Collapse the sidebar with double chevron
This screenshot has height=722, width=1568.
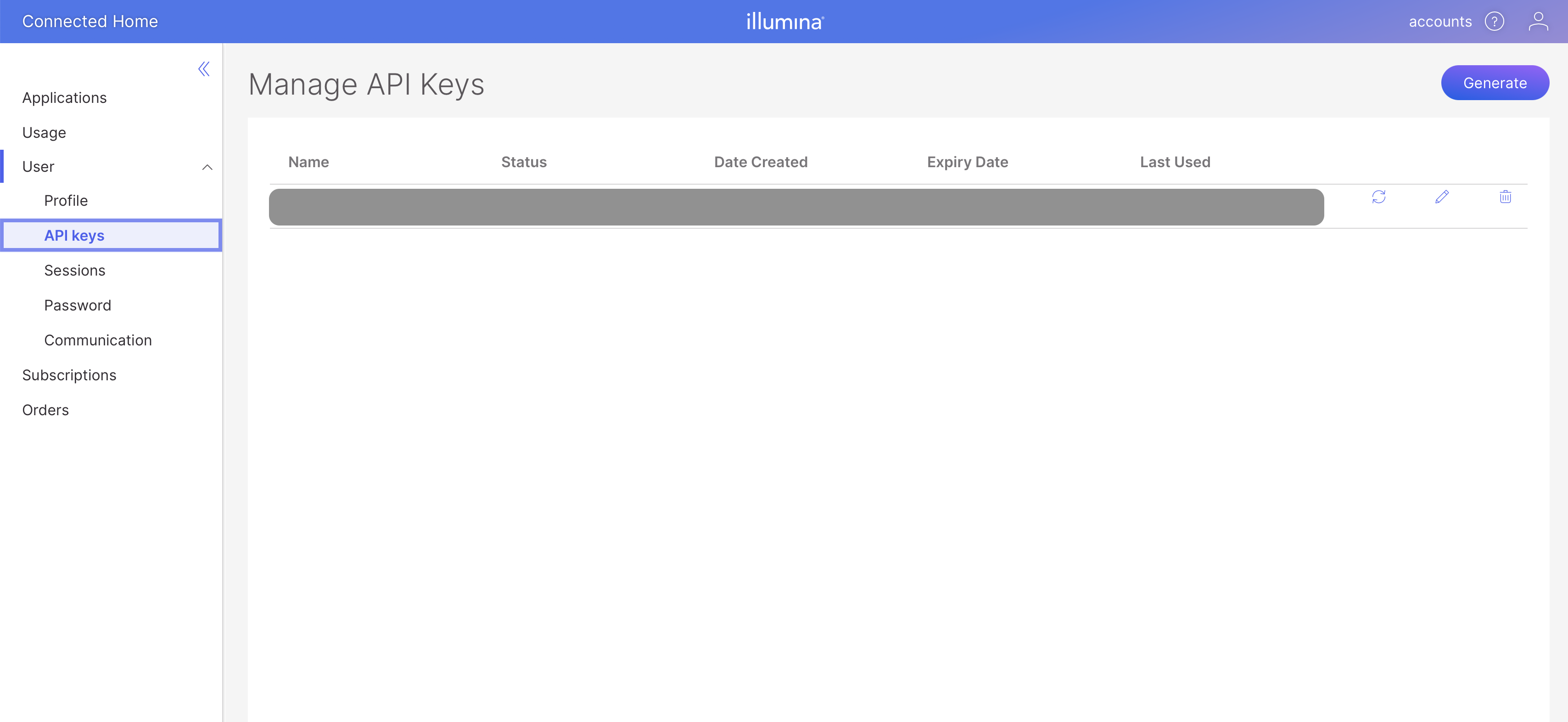pyautogui.click(x=204, y=69)
